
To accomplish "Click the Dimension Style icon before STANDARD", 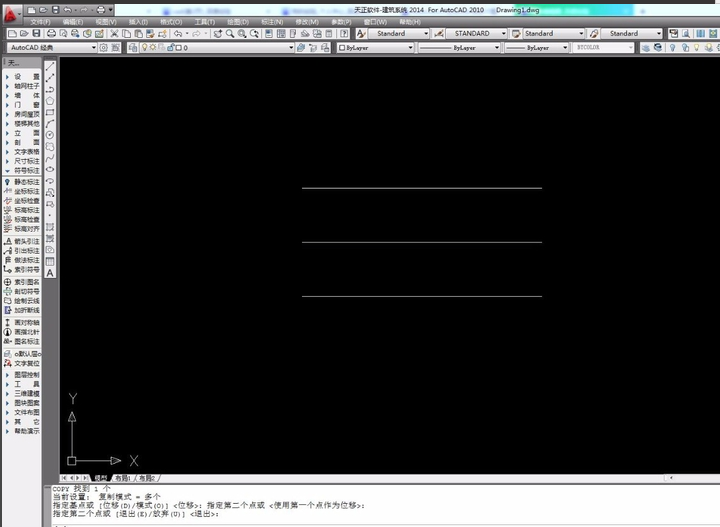I will pos(439,34).
